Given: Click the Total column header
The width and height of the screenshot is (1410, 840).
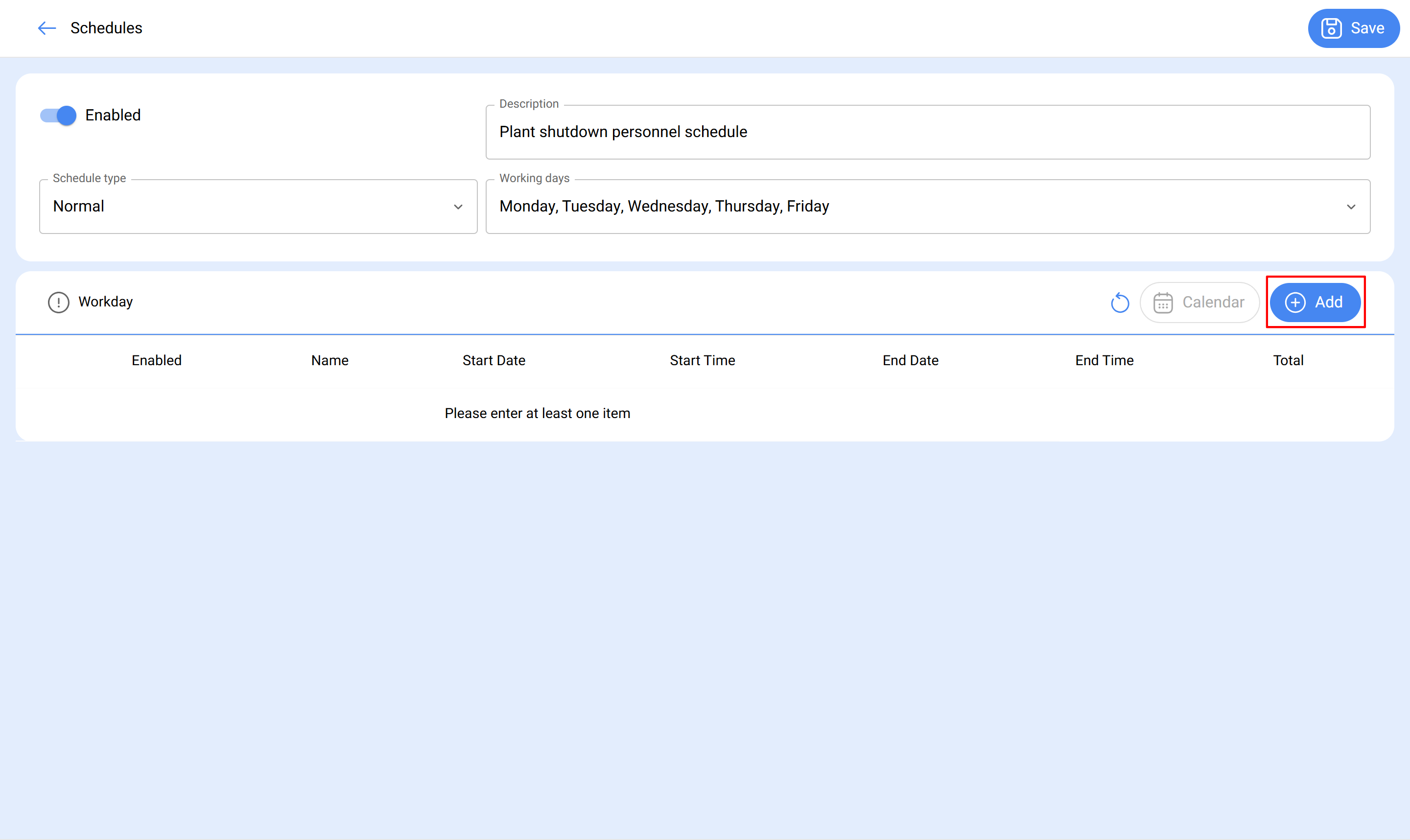Looking at the screenshot, I should tap(1288, 361).
